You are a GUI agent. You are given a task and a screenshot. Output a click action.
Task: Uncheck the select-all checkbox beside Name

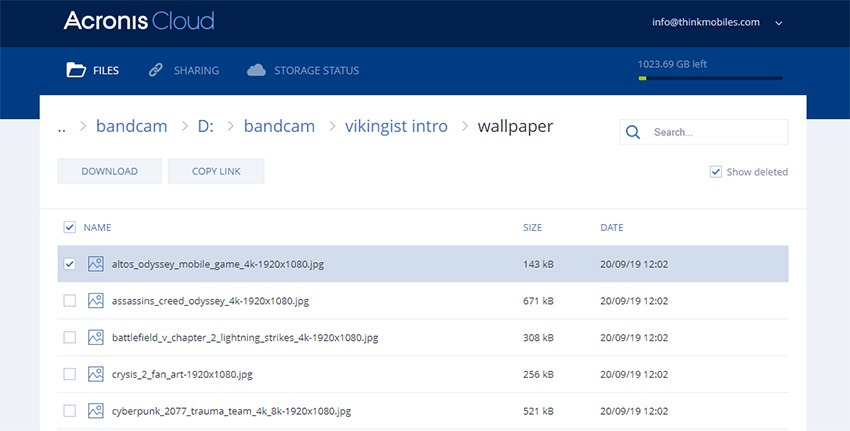click(x=69, y=227)
